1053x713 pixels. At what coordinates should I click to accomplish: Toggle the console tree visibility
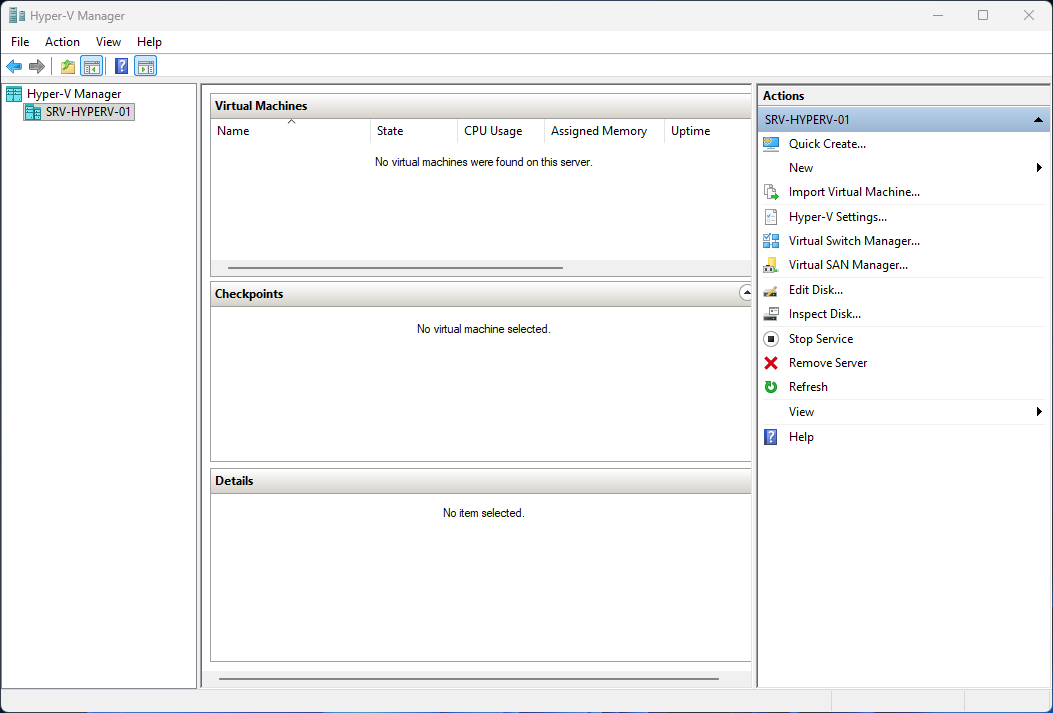coord(92,66)
